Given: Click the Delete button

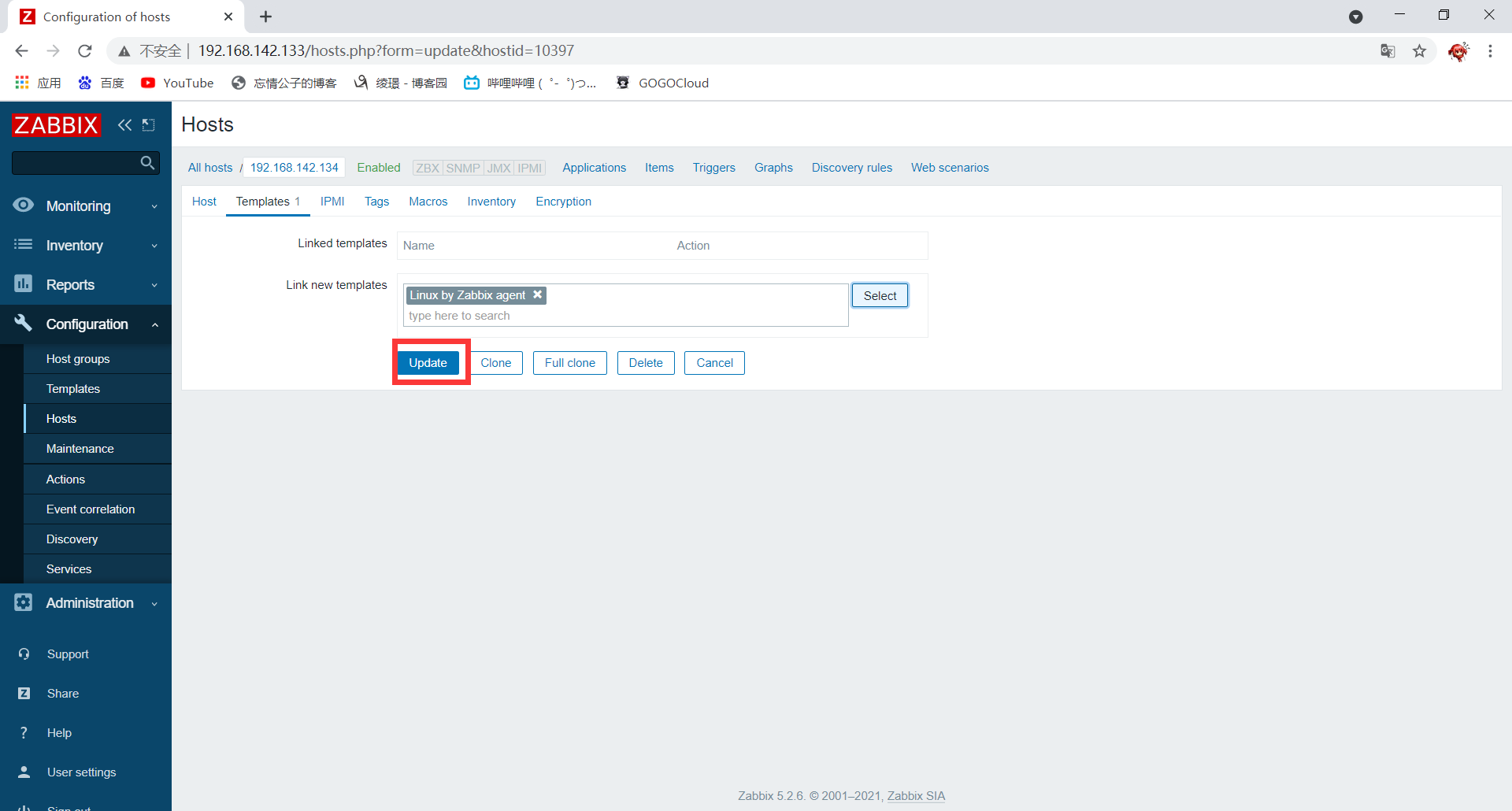Looking at the screenshot, I should tap(646, 363).
